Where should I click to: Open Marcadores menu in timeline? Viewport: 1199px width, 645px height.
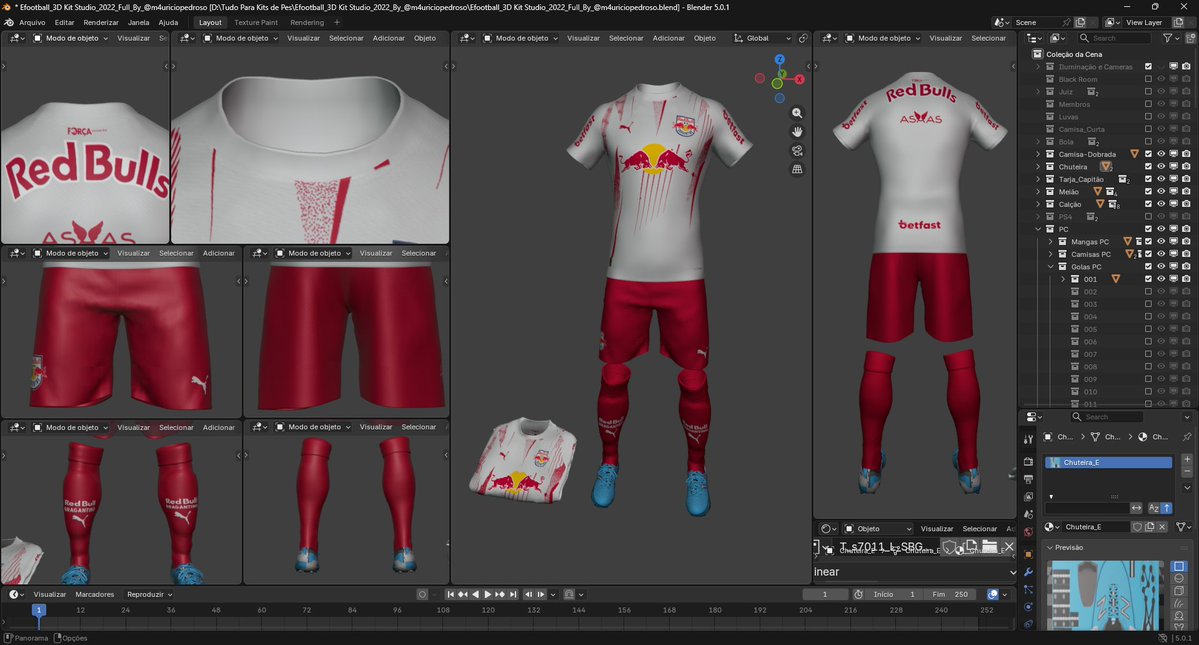coord(95,594)
